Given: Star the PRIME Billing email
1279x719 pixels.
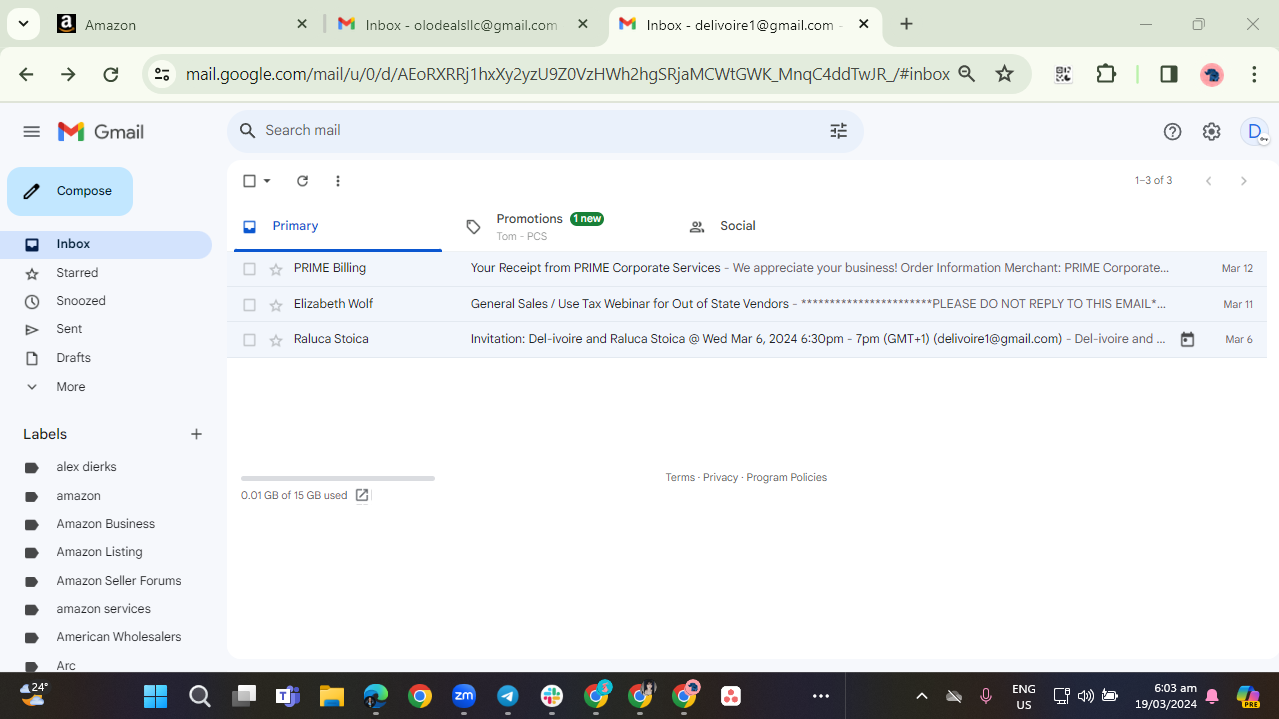Looking at the screenshot, I should [276, 269].
